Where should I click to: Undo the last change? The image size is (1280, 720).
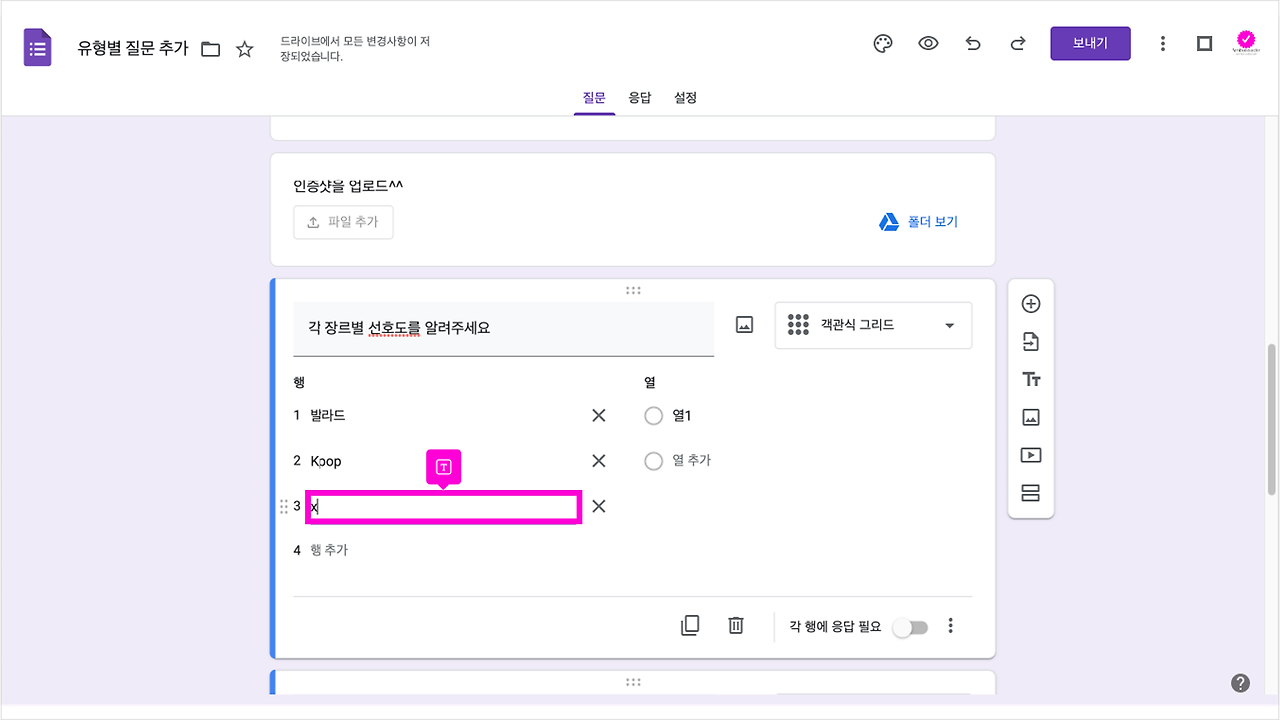click(973, 43)
